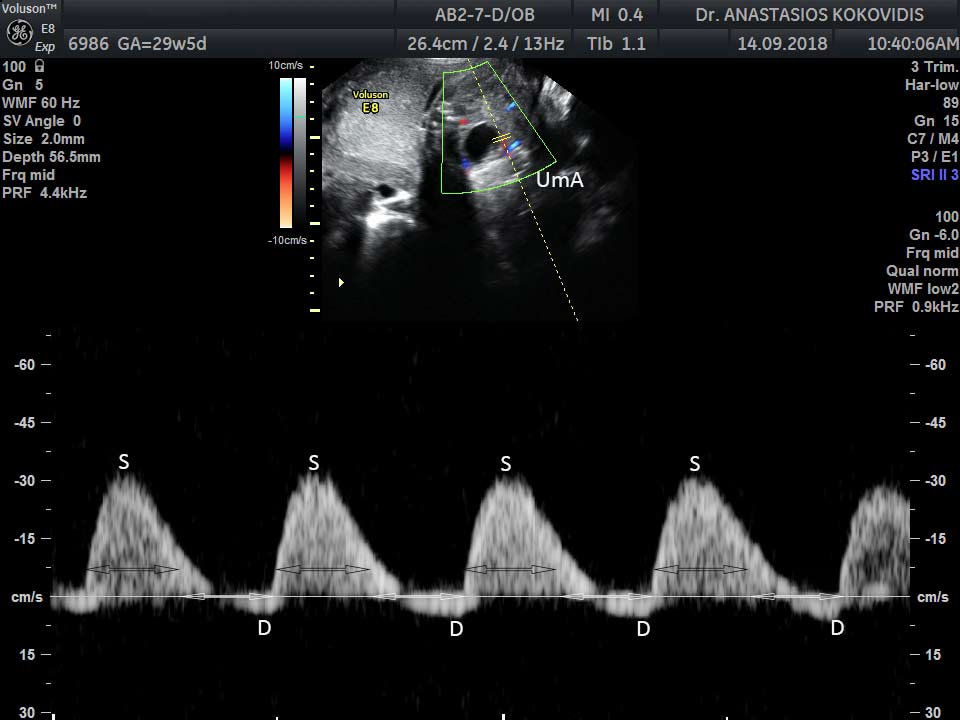The image size is (960, 720).
Task: Click the sample volume gate on the Doppler line
Action: click(501, 140)
